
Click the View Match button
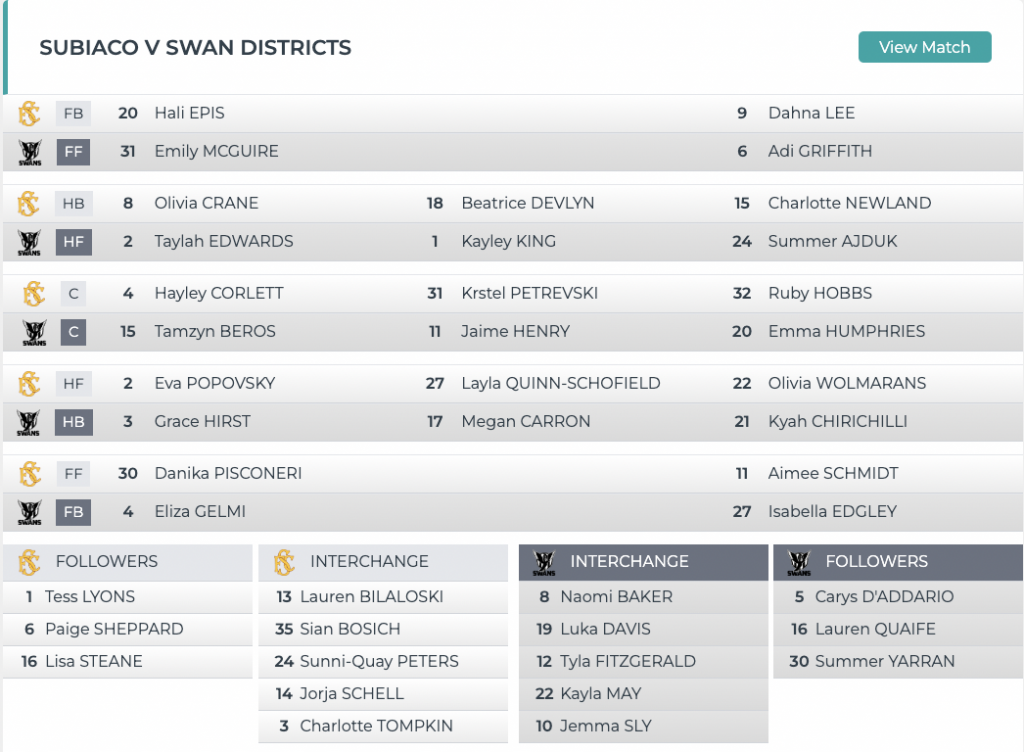click(x=924, y=47)
